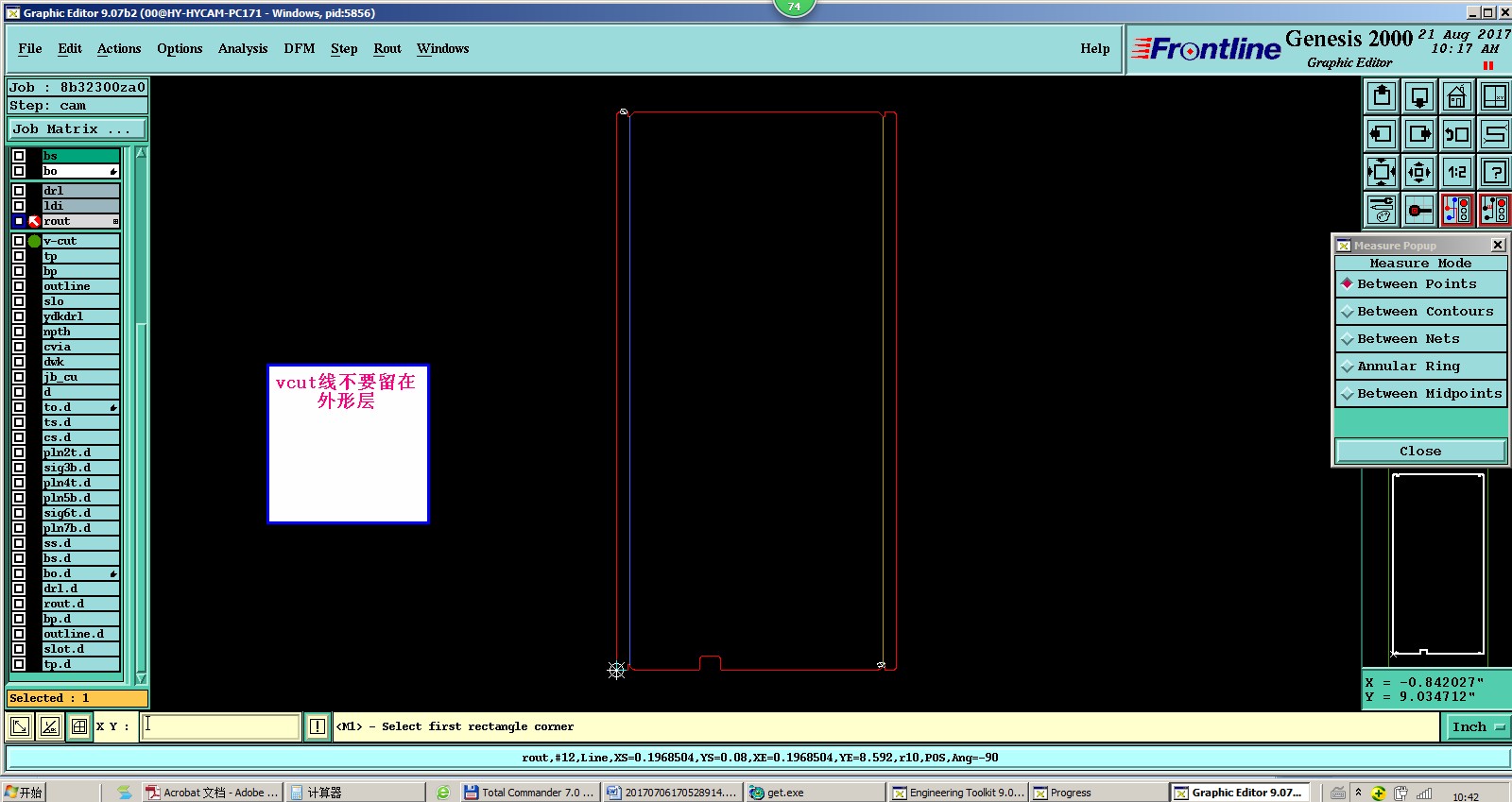1512x802 pixels.
Task: Open the Rout menu
Action: click(x=387, y=49)
